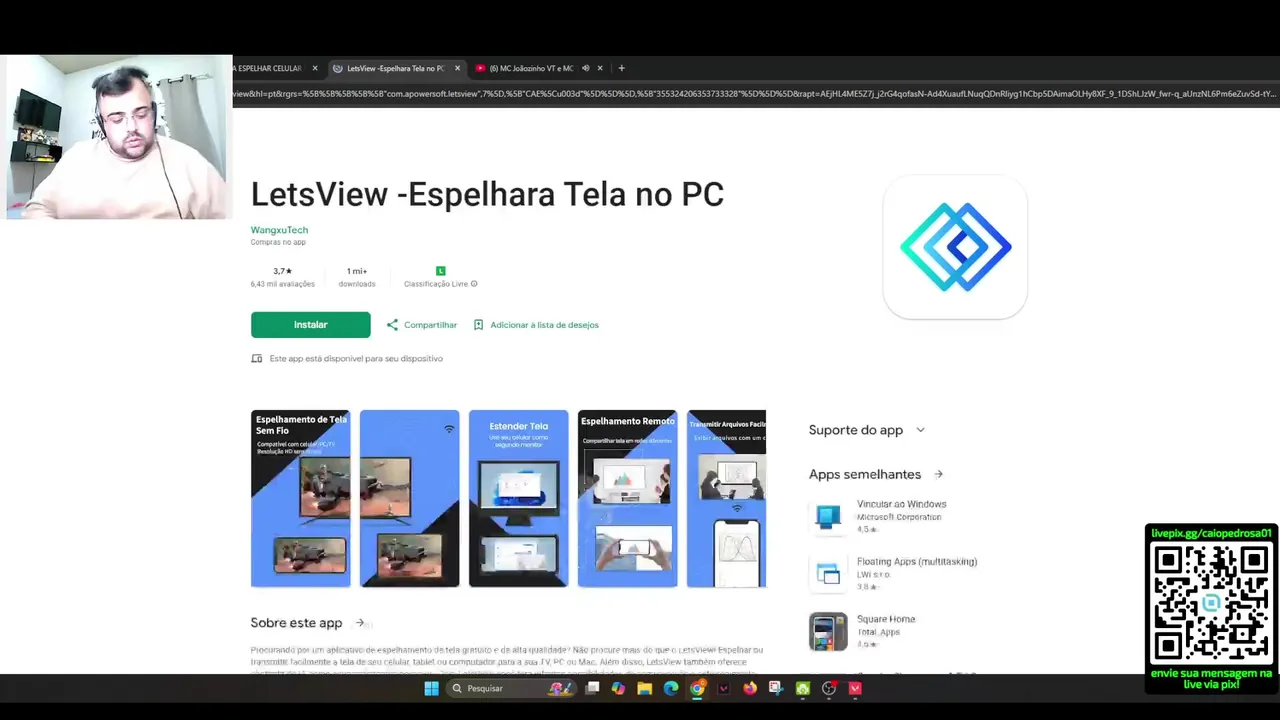
Task: Click the livepix QR code overlay
Action: [x=1211, y=603]
